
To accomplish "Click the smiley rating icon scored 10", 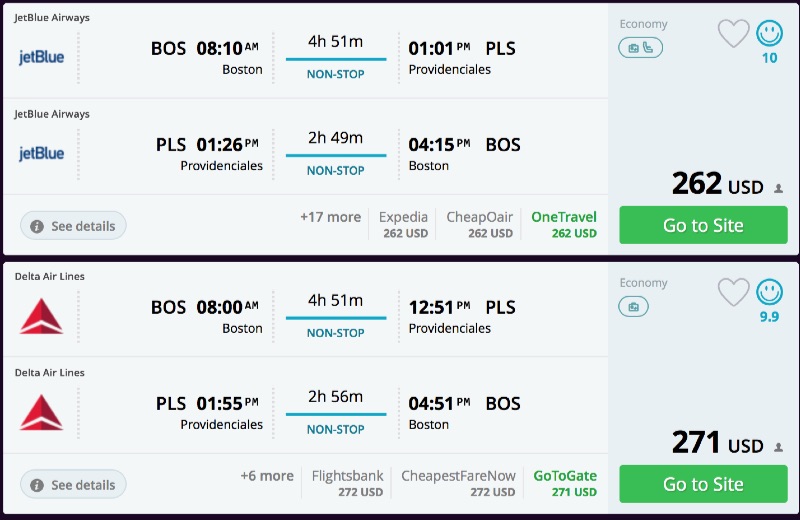I will (769, 34).
